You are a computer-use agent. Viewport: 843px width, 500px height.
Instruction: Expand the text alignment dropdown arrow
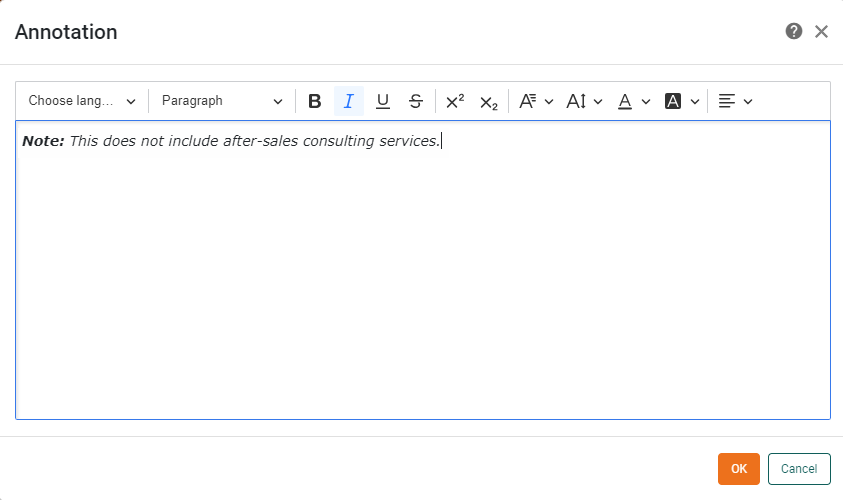(748, 102)
